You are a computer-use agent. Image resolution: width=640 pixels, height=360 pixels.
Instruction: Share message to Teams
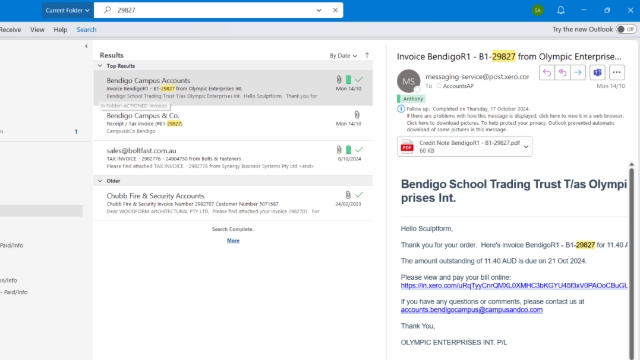coord(597,73)
